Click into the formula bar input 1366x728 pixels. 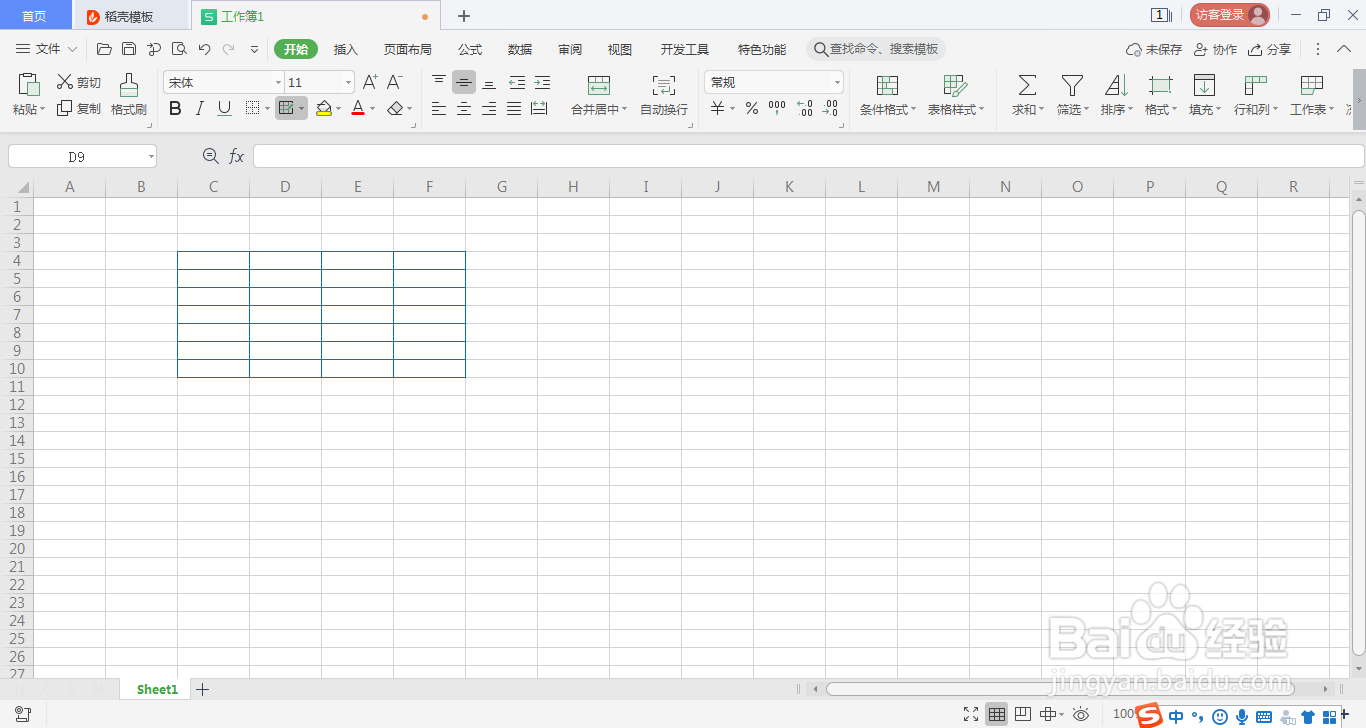pyautogui.click(x=808, y=156)
